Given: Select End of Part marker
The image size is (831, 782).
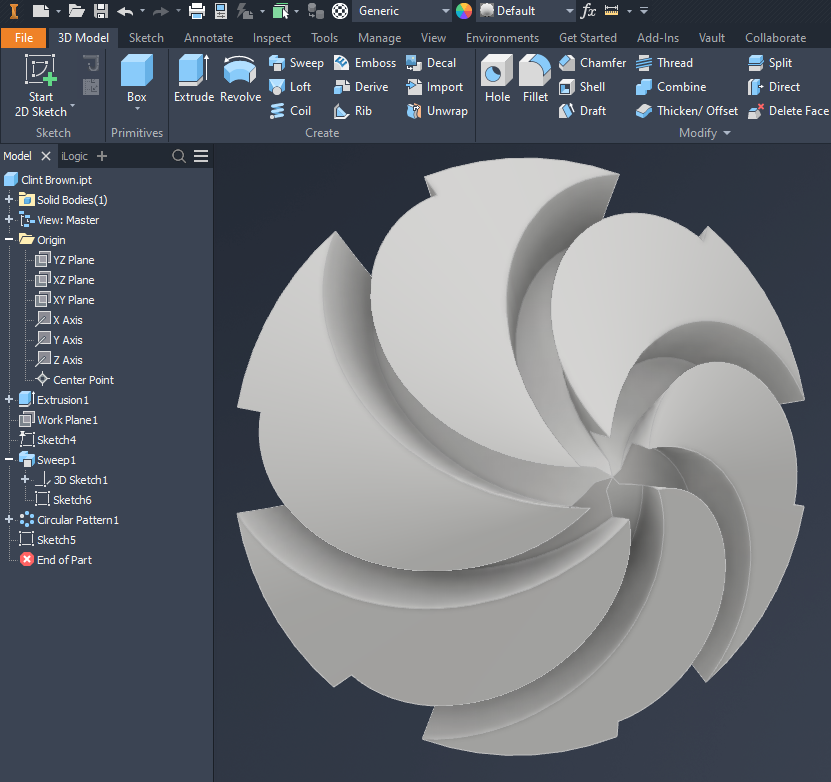Looking at the screenshot, I should point(64,560).
